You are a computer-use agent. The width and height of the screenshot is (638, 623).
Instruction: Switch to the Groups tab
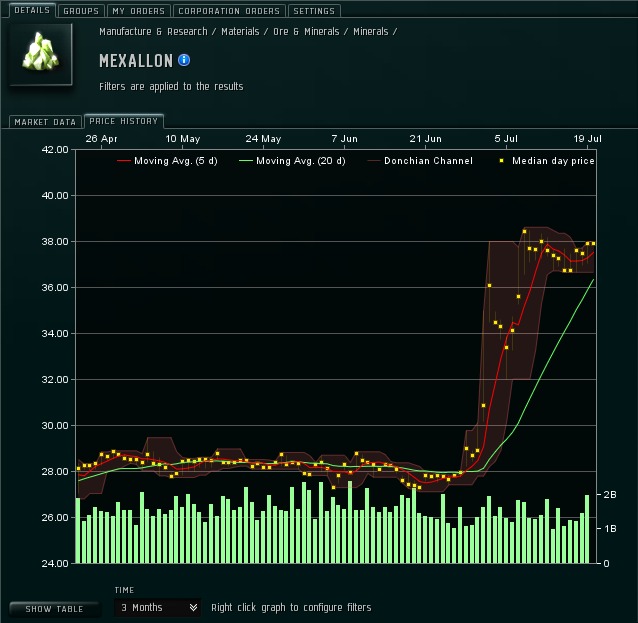[80, 11]
